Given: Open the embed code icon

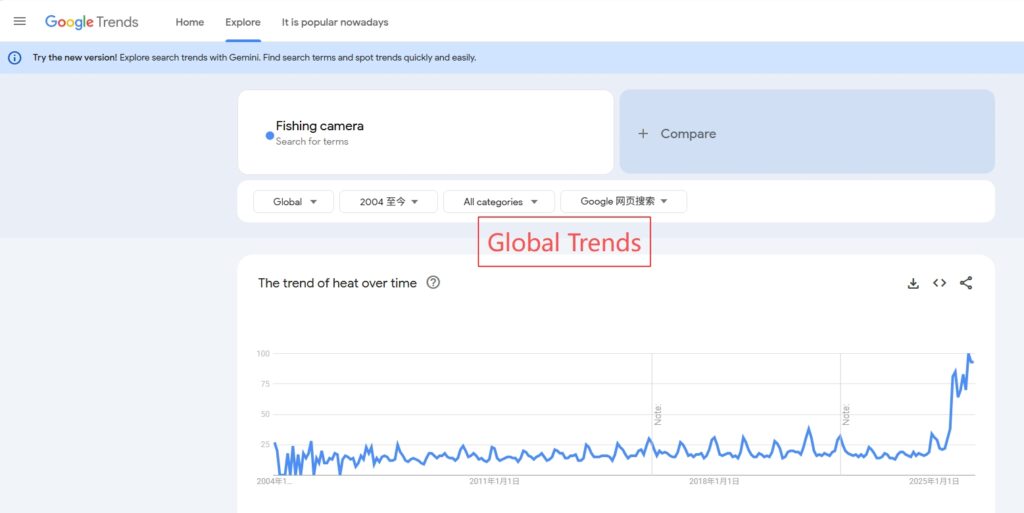Looking at the screenshot, I should pyautogui.click(x=939, y=283).
